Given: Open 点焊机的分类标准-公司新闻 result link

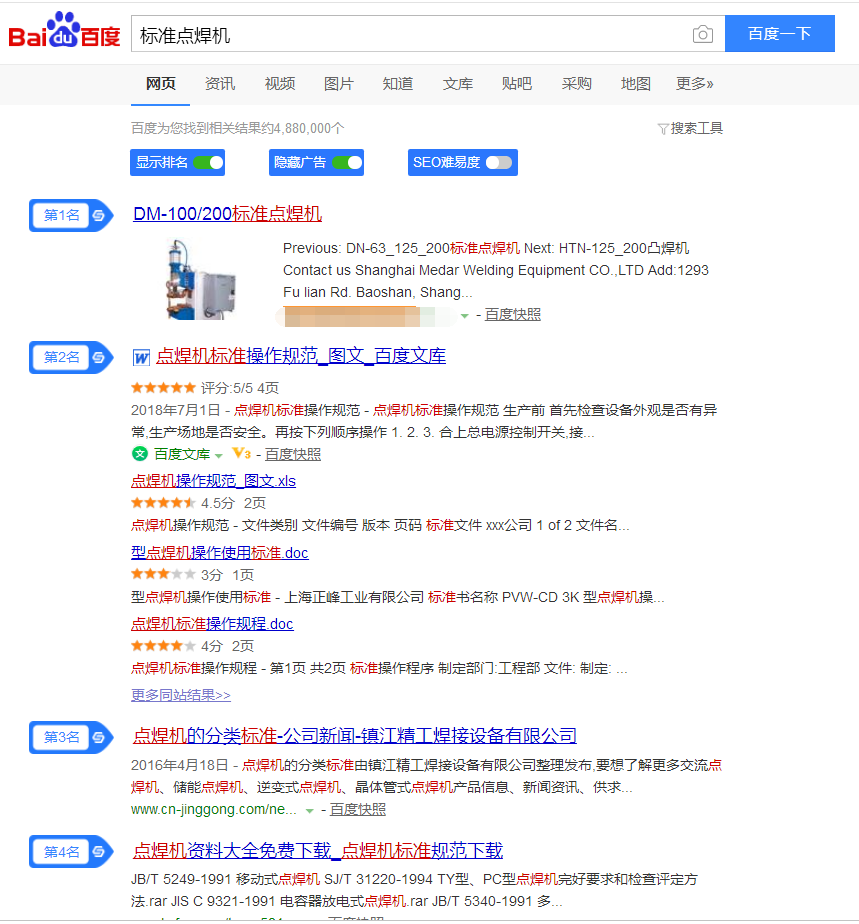Looking at the screenshot, I should [x=355, y=735].
